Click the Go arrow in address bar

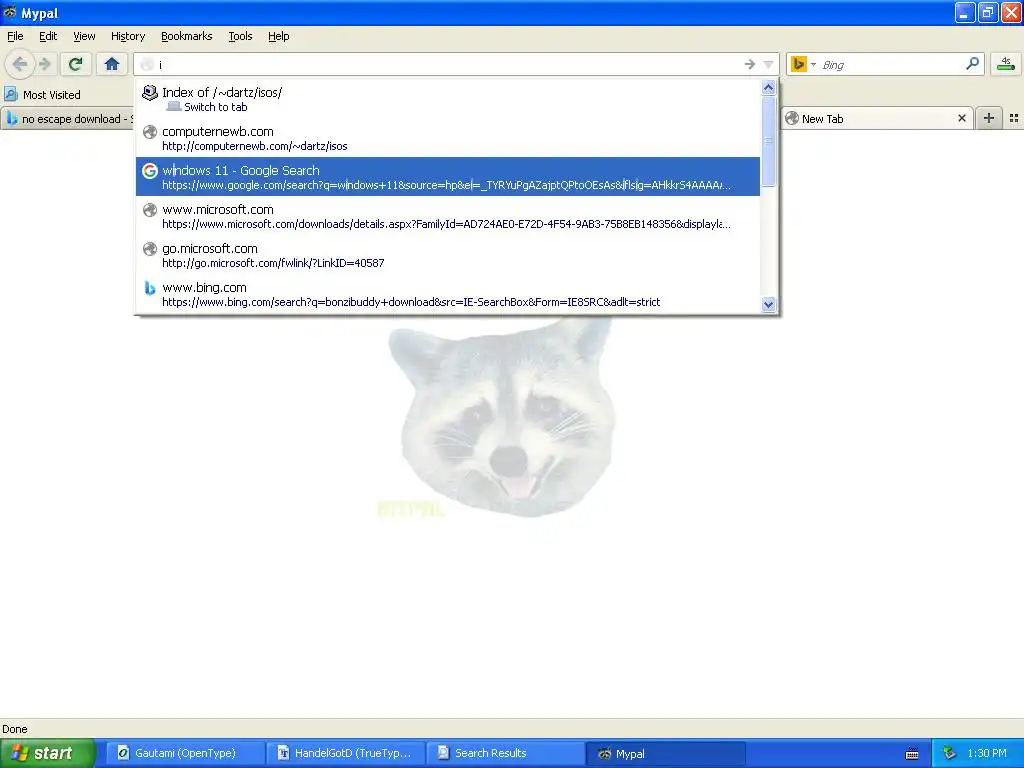(x=749, y=64)
